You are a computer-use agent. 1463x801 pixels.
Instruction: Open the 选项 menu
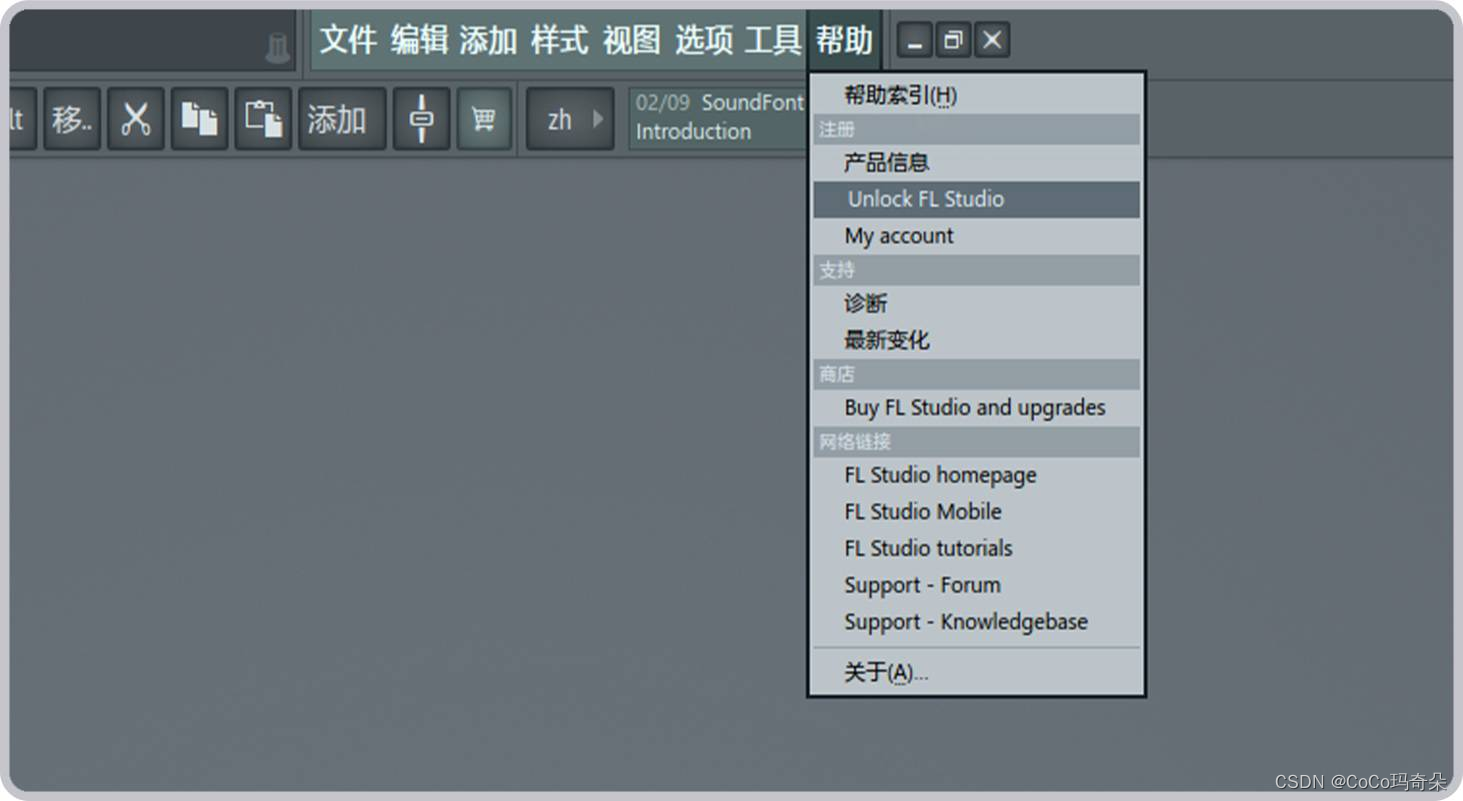point(703,40)
